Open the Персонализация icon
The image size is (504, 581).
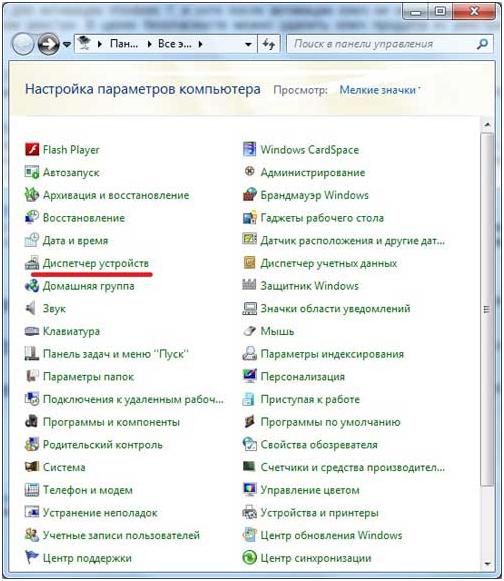[x=249, y=376]
